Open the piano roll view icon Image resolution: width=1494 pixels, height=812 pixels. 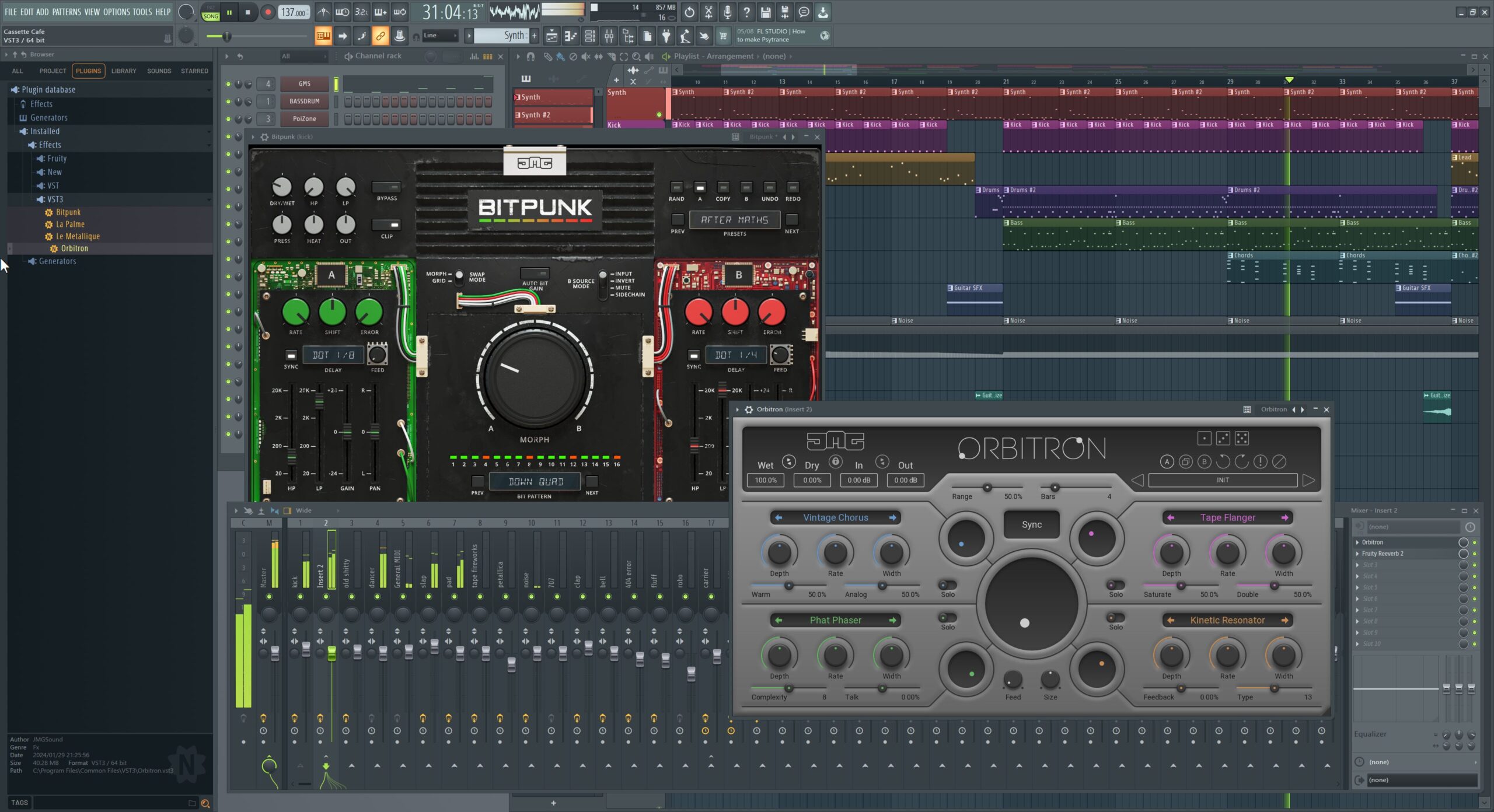point(571,36)
